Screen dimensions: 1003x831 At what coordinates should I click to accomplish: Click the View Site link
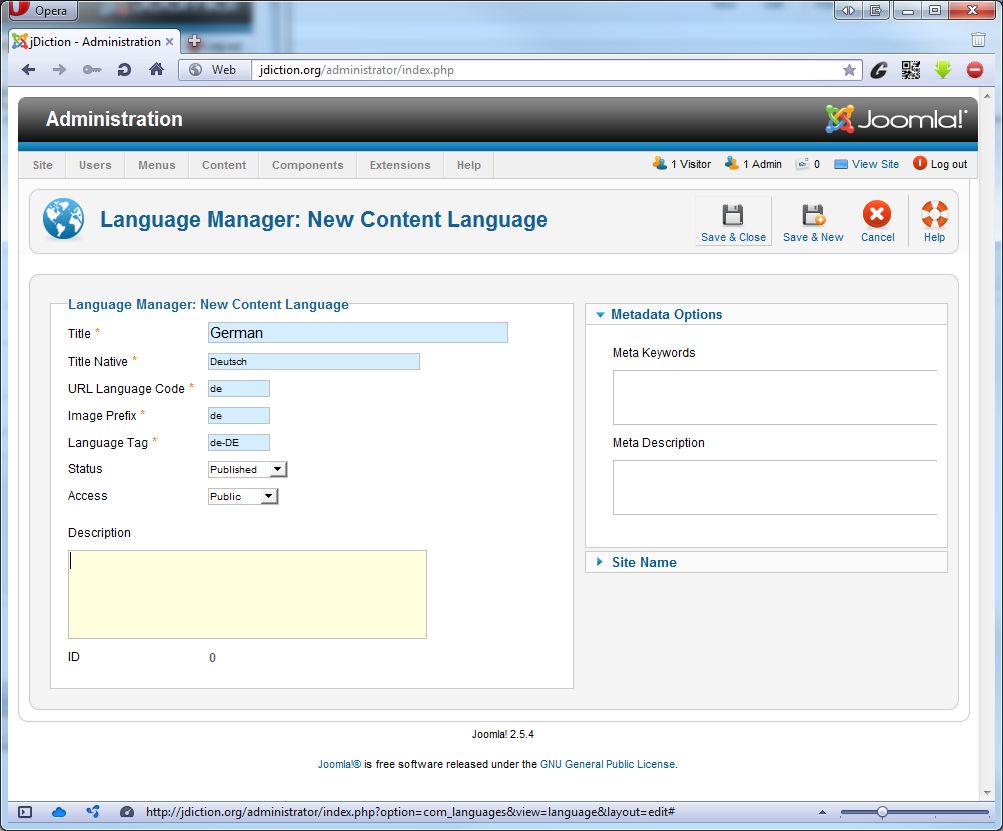[875, 164]
